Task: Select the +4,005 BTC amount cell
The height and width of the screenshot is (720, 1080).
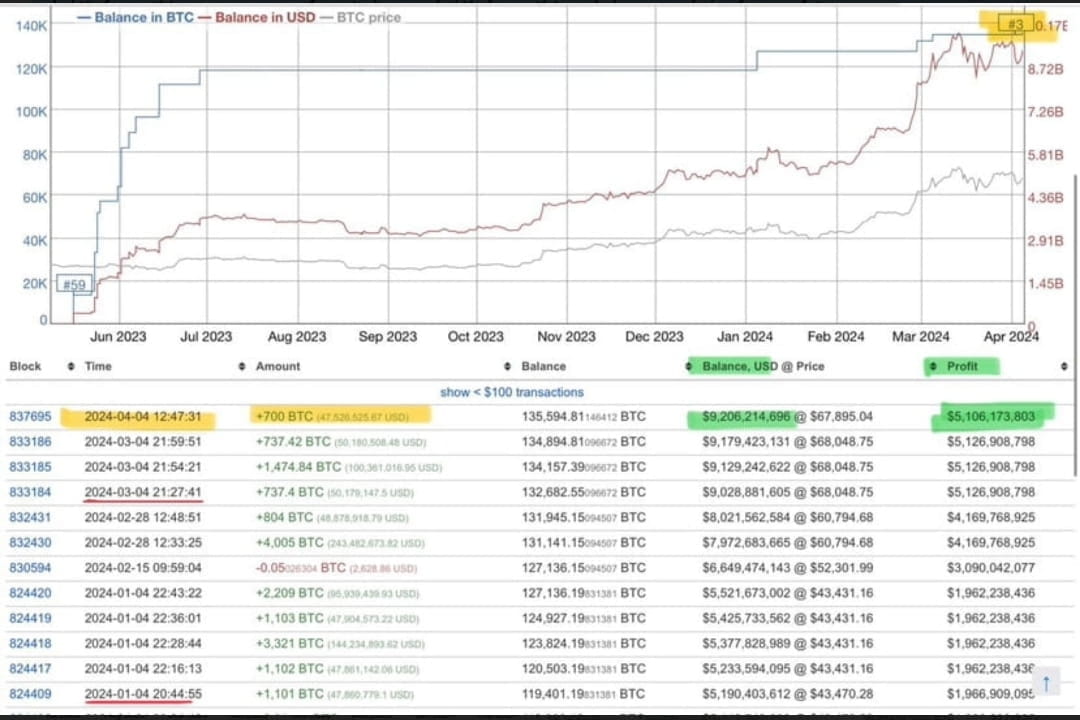Action: click(x=340, y=543)
